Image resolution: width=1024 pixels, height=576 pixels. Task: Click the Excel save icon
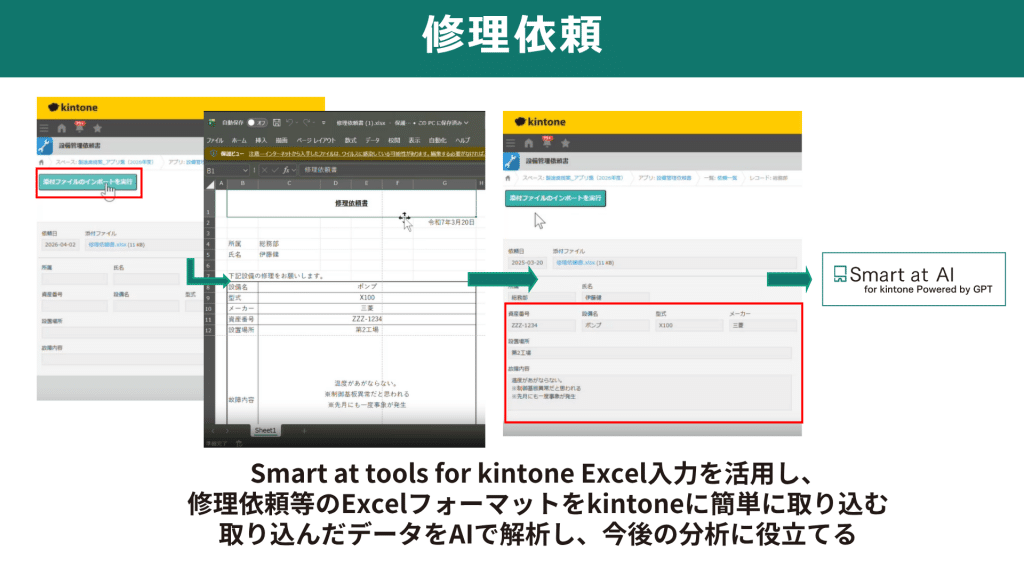point(277,123)
